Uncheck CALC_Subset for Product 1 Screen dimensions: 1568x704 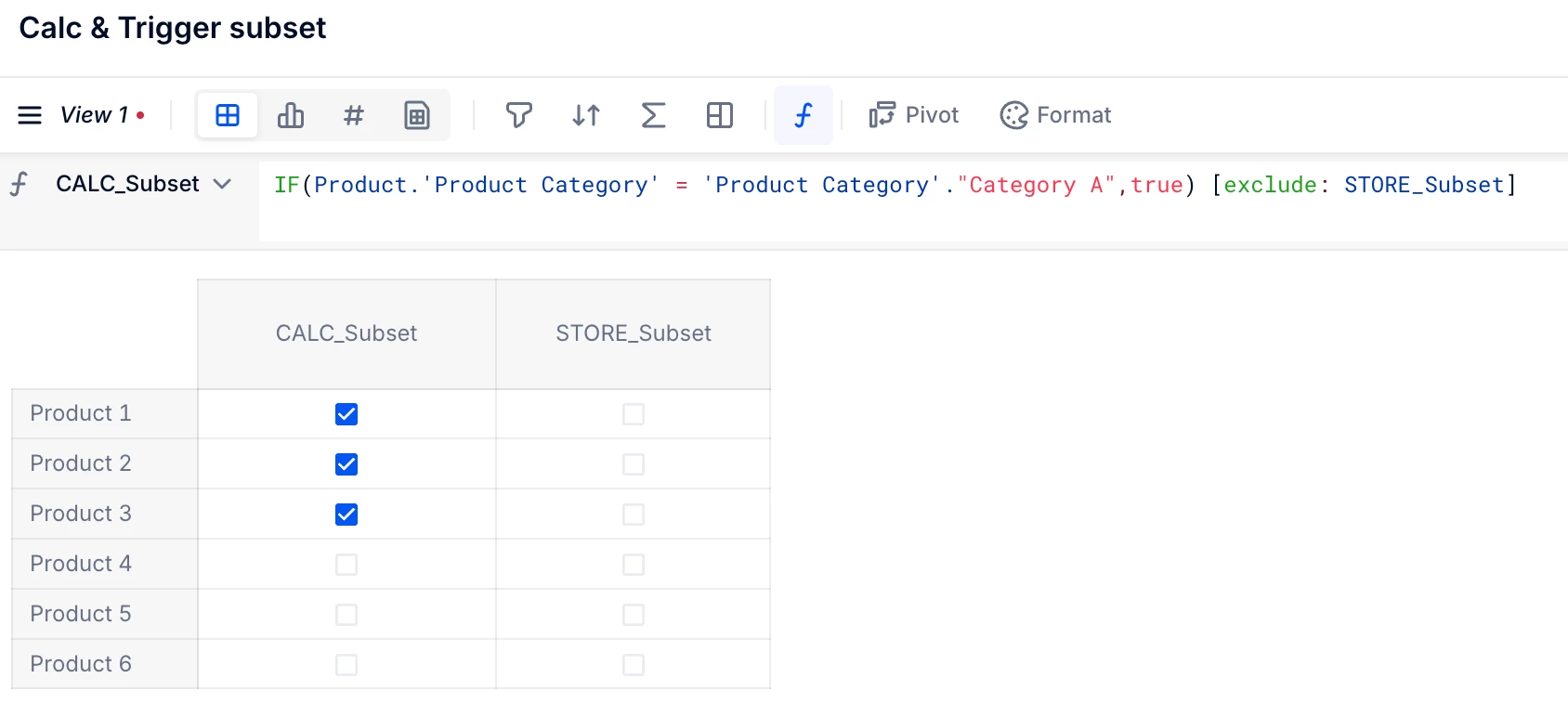click(x=346, y=414)
